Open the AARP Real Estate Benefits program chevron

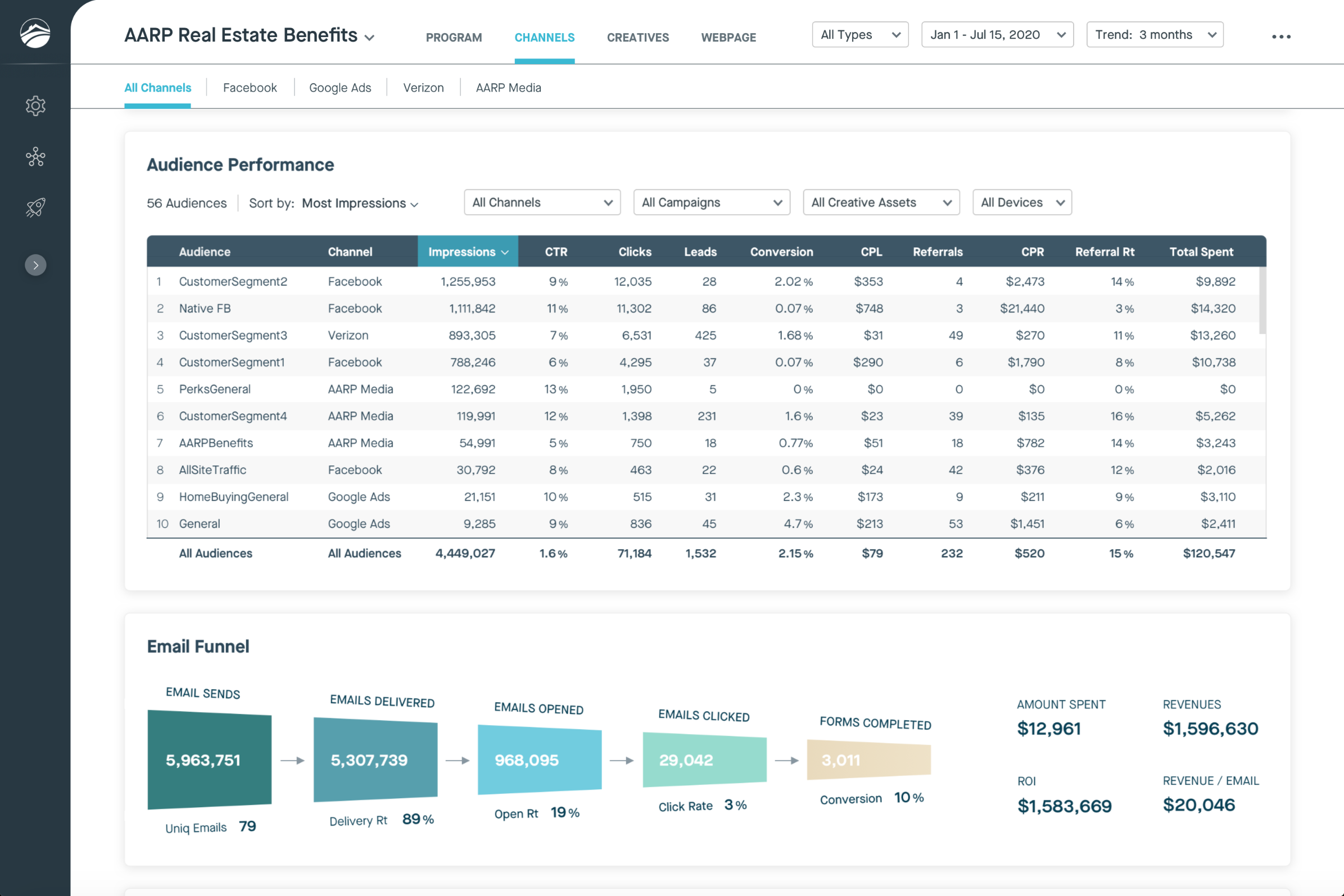point(370,38)
